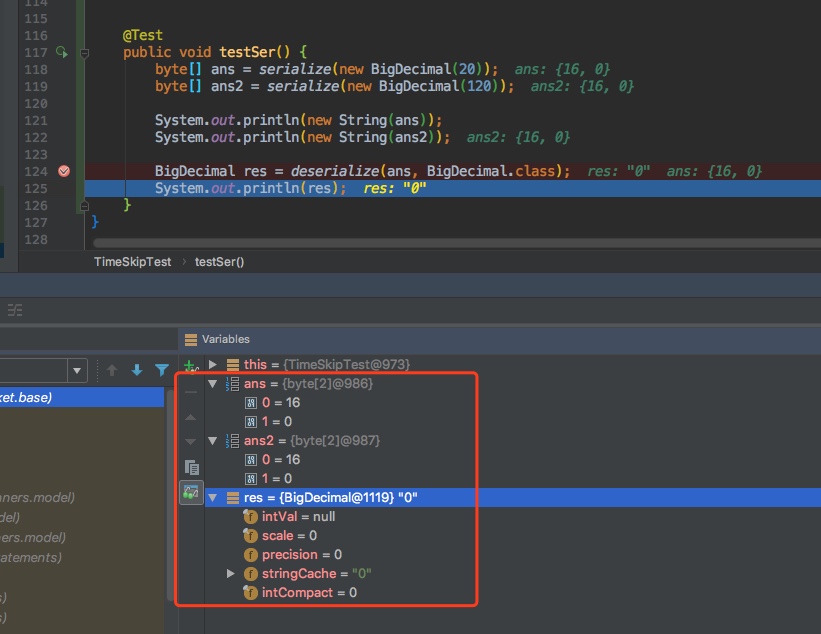Viewport: 821px width, 634px height.
Task: Click the New Watch plus icon
Action: [191, 366]
